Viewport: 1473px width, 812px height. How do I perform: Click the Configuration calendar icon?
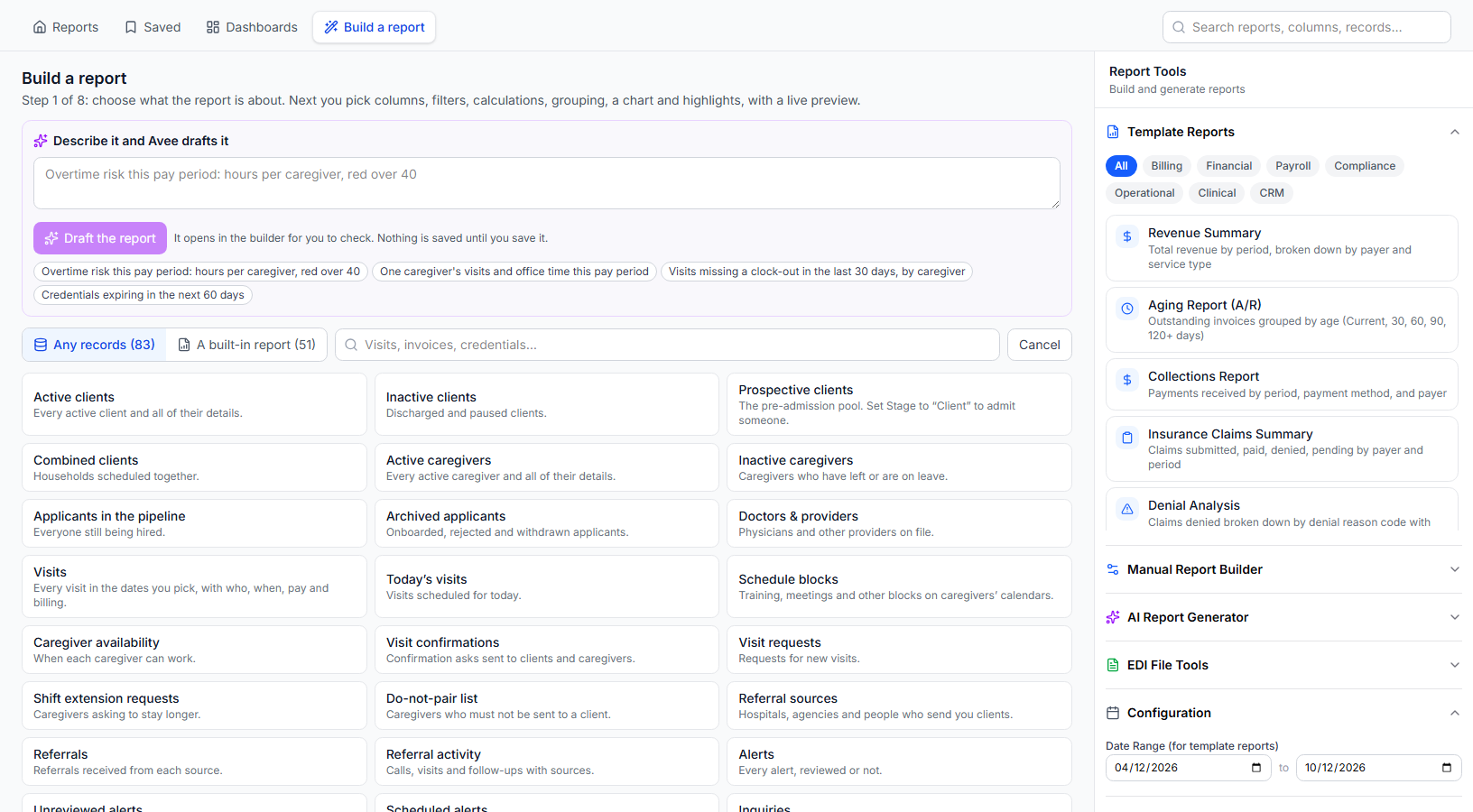1113,713
